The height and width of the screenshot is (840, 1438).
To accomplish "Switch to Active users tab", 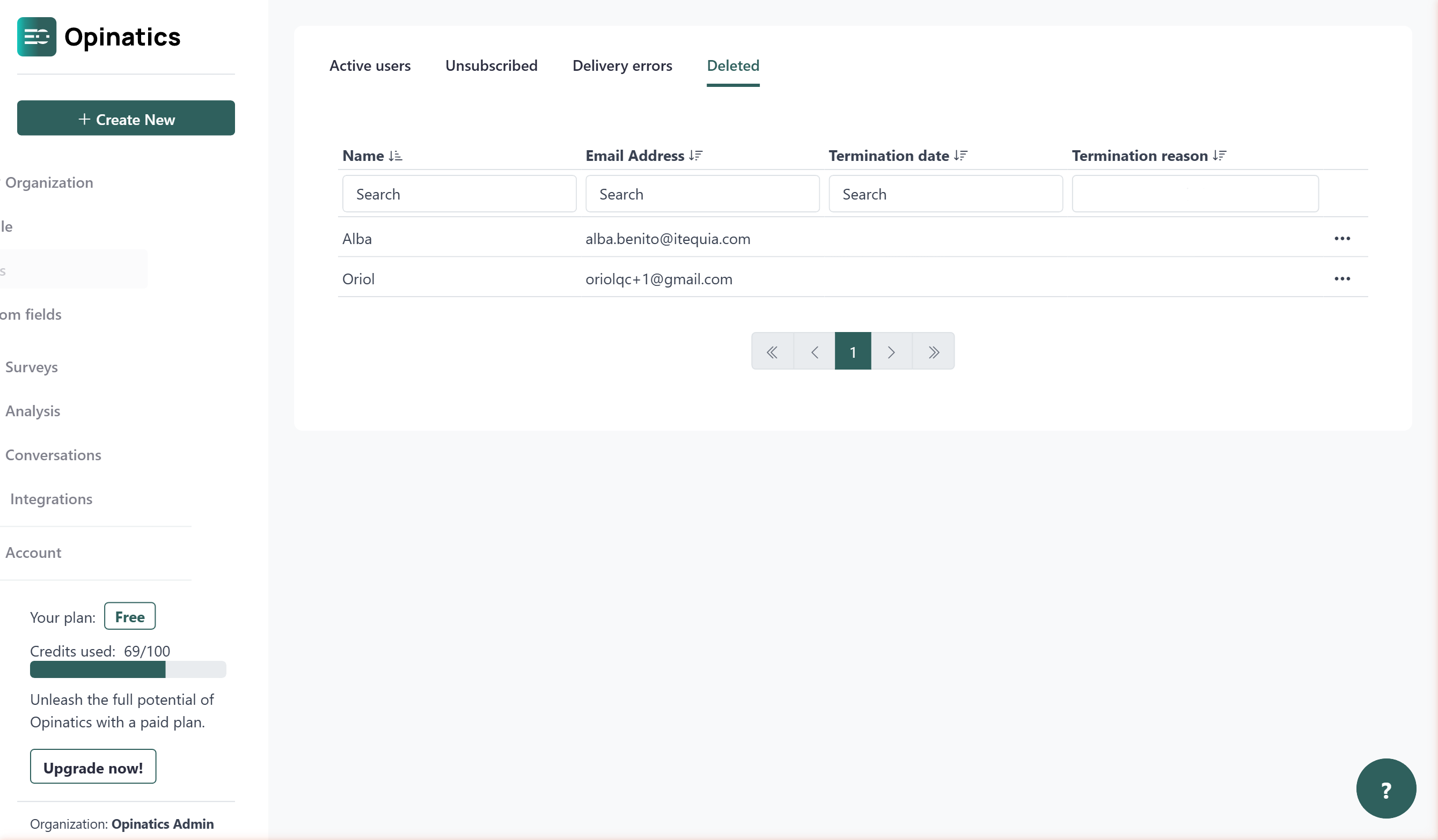I will pyautogui.click(x=370, y=66).
